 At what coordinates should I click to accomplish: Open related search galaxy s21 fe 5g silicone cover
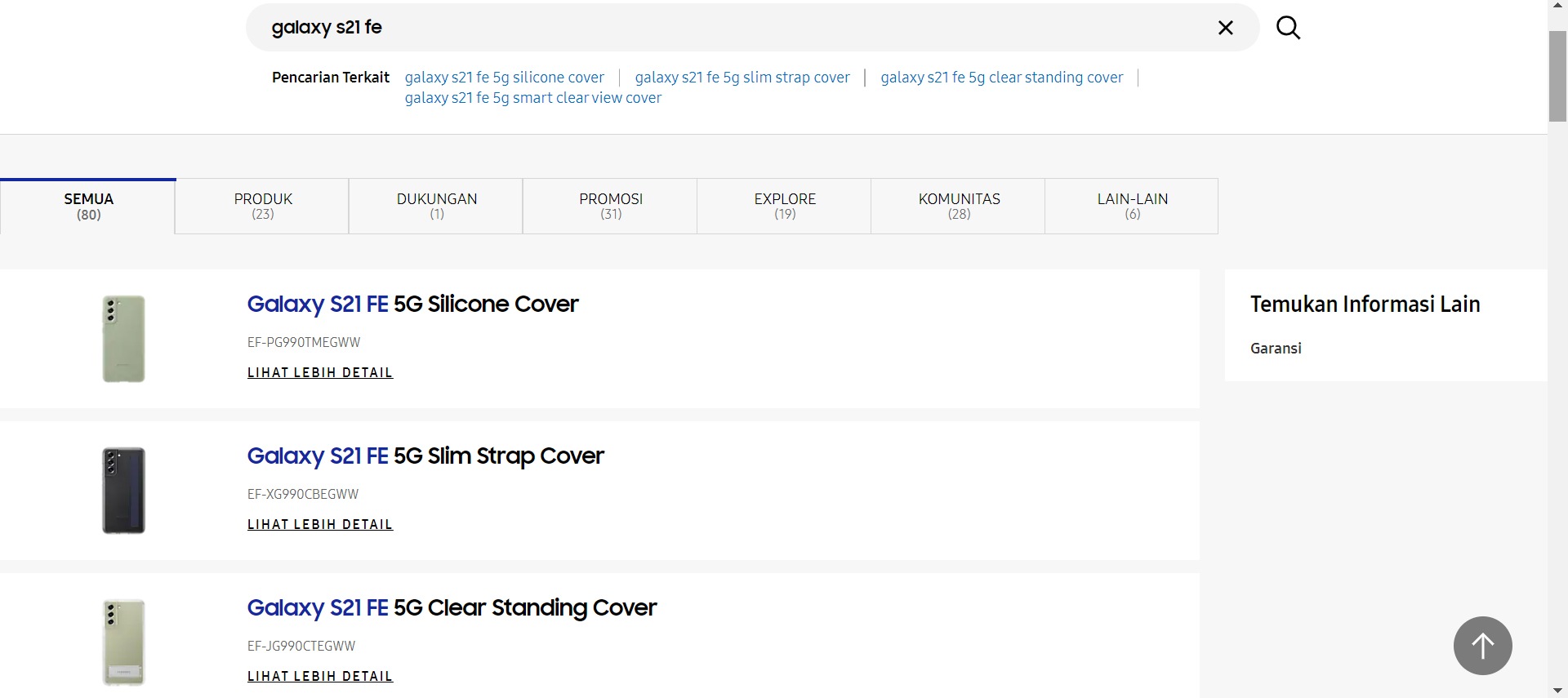click(x=505, y=78)
